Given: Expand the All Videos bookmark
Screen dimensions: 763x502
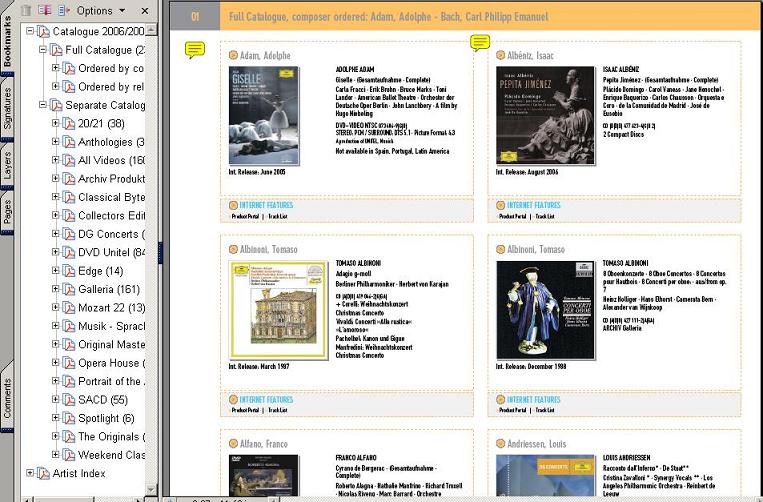Looking at the screenshot, I should pos(55,160).
